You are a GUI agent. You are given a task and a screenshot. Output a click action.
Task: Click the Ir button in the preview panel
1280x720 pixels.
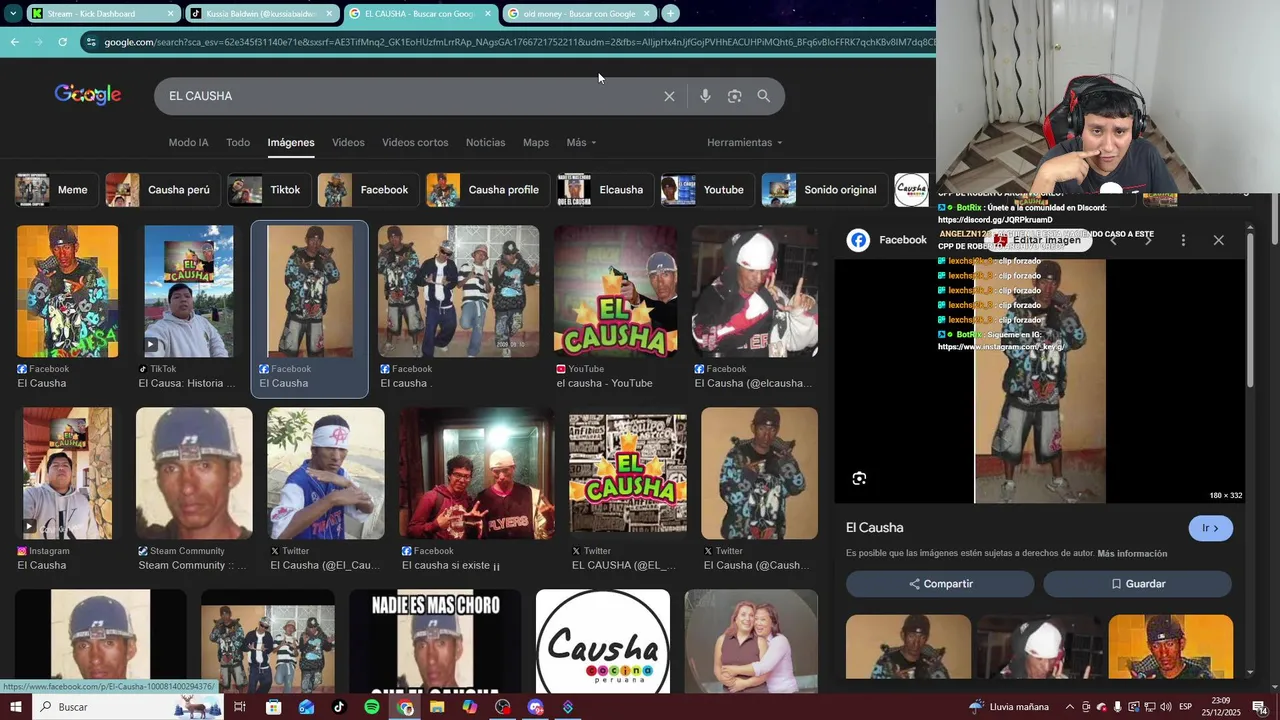point(1211,528)
